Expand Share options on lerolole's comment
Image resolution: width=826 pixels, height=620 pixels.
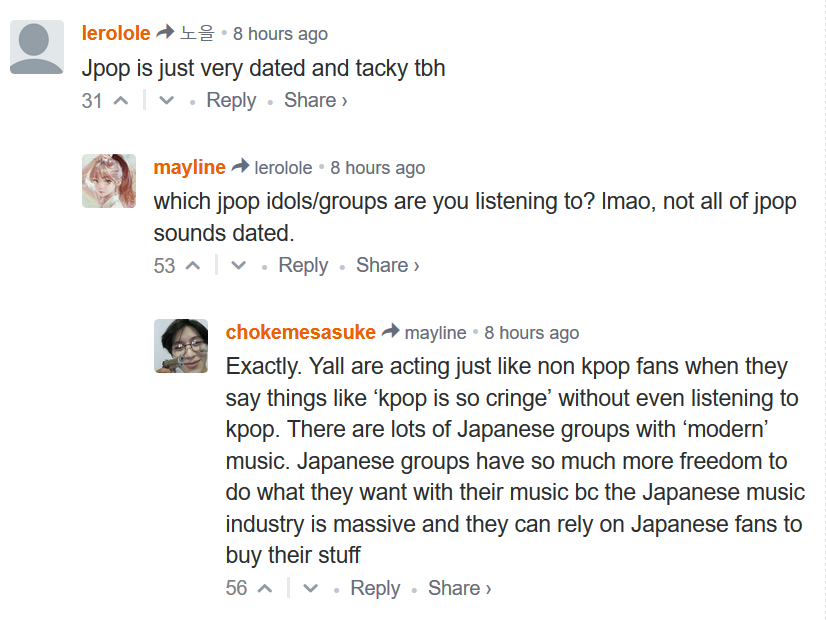coord(315,101)
